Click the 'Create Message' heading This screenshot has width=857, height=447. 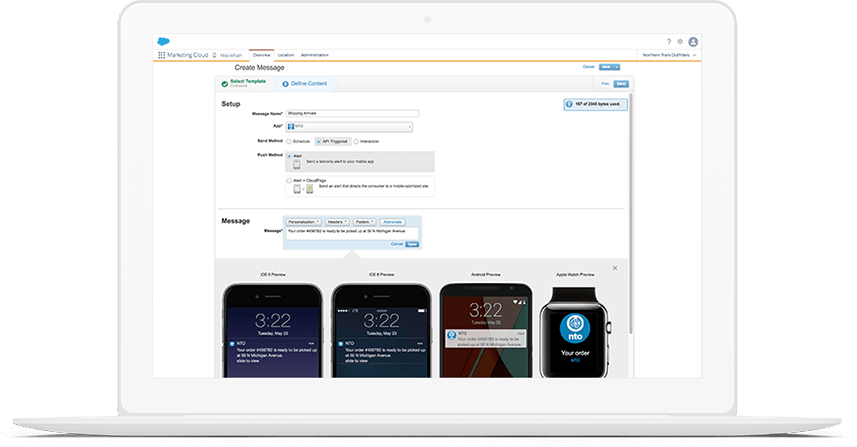click(x=260, y=68)
